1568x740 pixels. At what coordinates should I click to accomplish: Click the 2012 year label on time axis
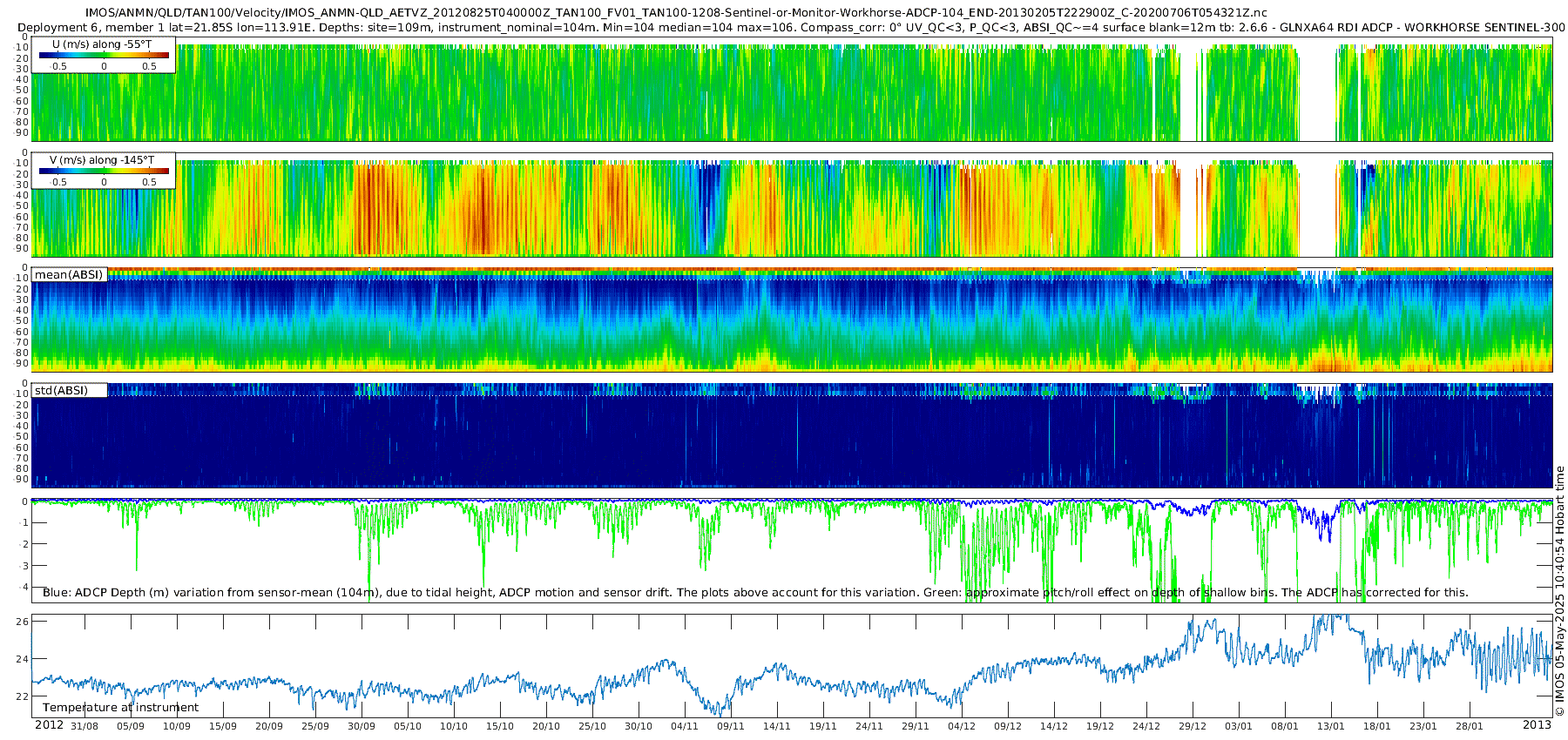(x=49, y=725)
